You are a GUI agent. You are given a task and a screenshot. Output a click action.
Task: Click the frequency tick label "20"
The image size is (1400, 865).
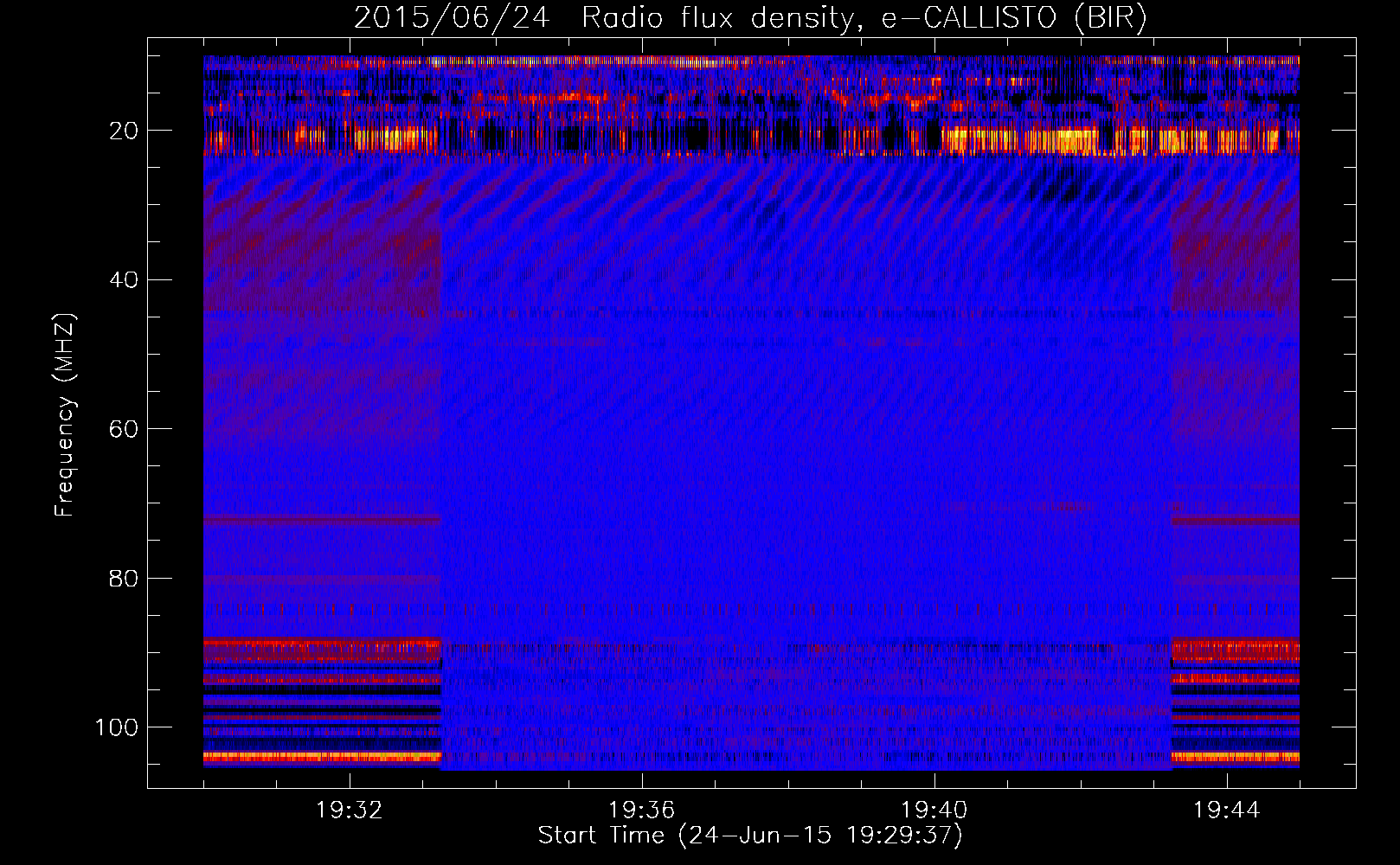point(124,131)
